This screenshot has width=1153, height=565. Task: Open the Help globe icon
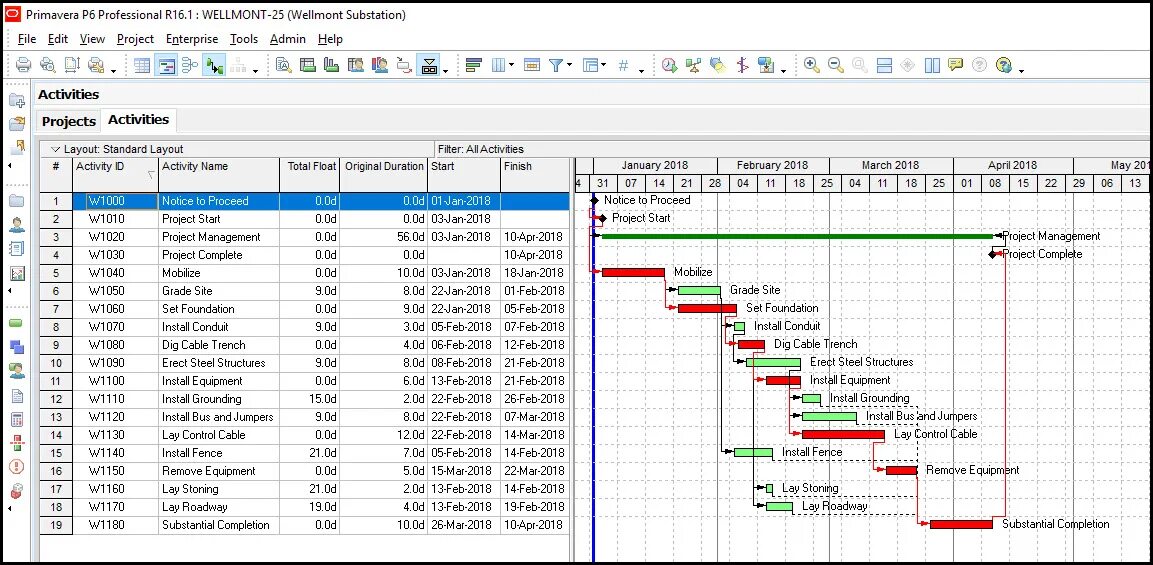[1004, 65]
